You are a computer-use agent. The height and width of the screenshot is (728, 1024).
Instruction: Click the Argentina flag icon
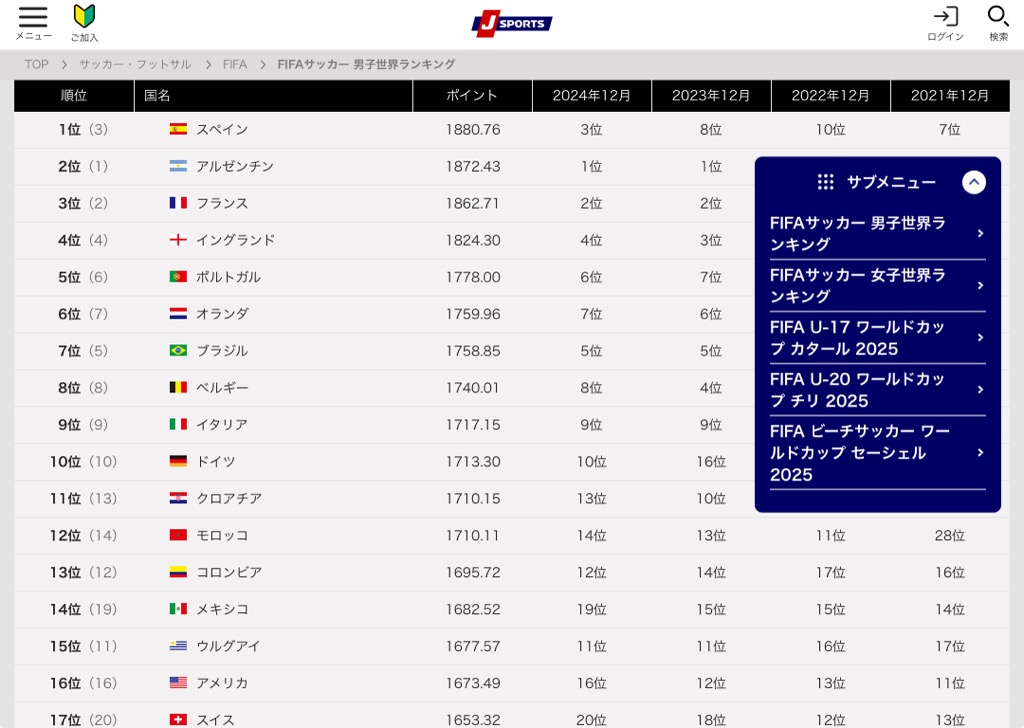[x=178, y=166]
